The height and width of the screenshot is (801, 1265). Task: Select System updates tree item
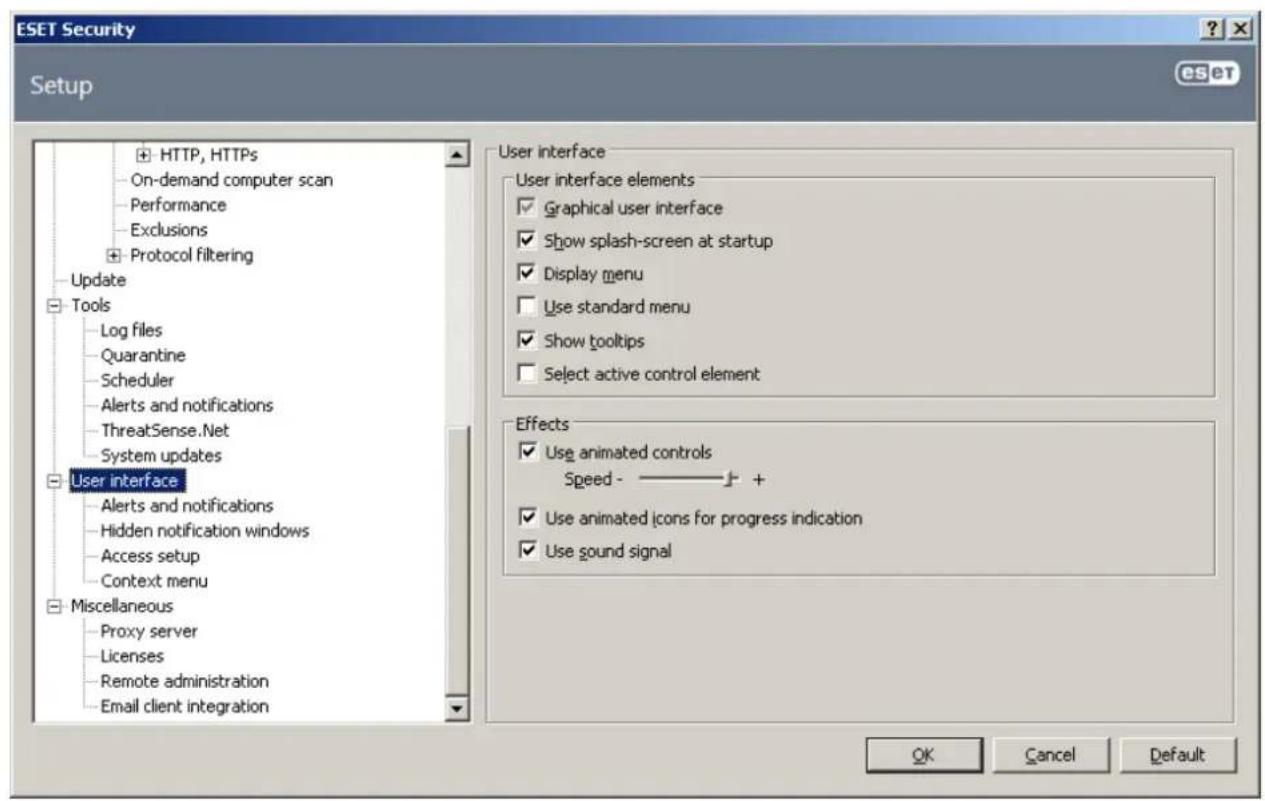[160, 455]
